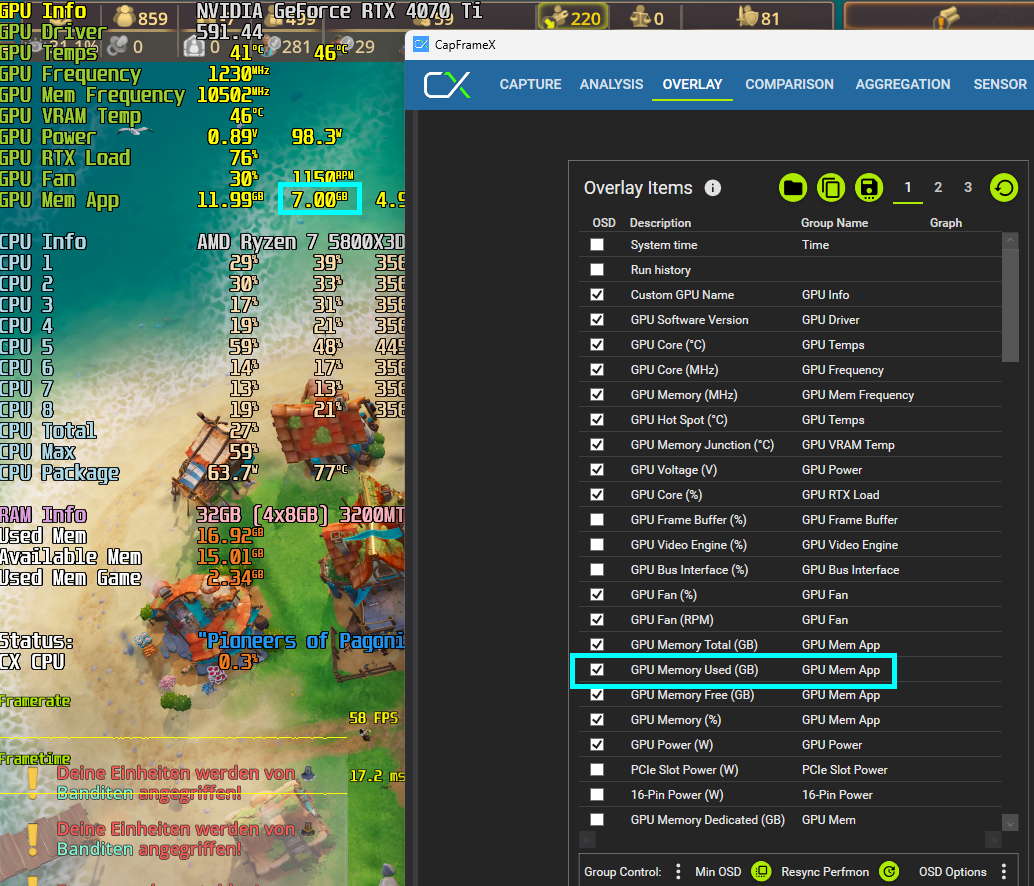The height and width of the screenshot is (886, 1034).
Task: Click 'GPU Fan (%)' description text
Action: 663,595
